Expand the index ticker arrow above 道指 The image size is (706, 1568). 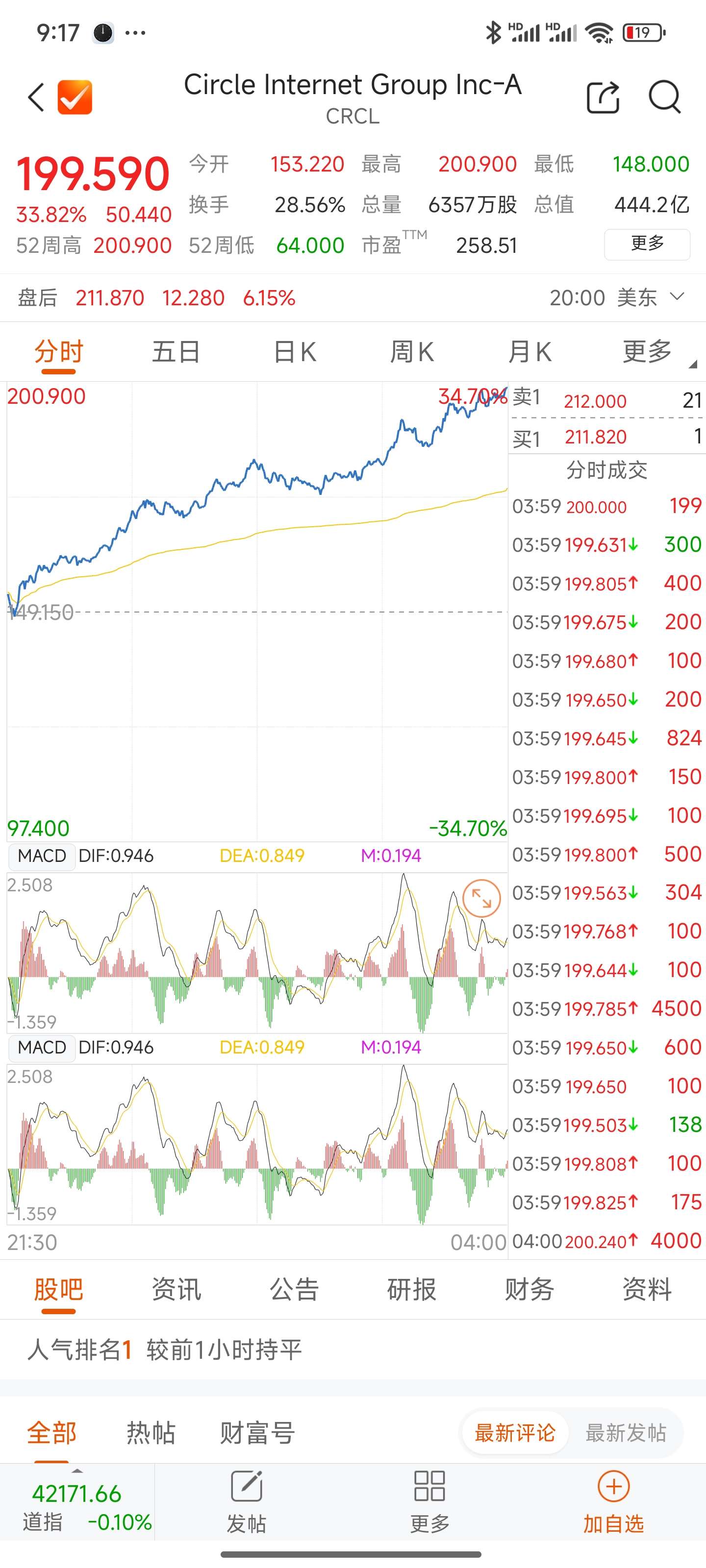[77, 1471]
